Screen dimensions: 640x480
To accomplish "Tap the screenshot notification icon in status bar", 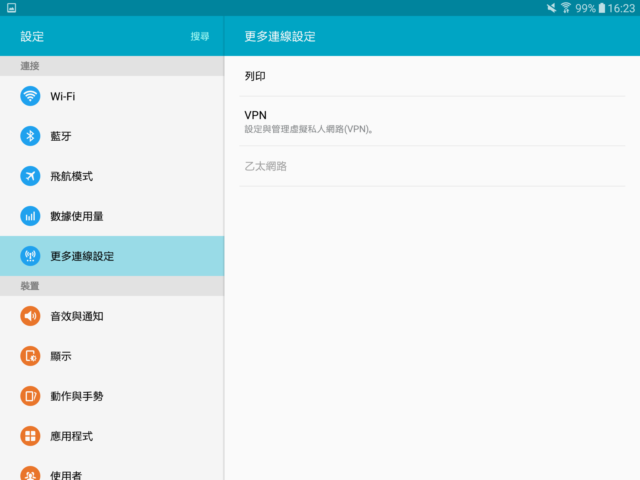I will 11,8.
